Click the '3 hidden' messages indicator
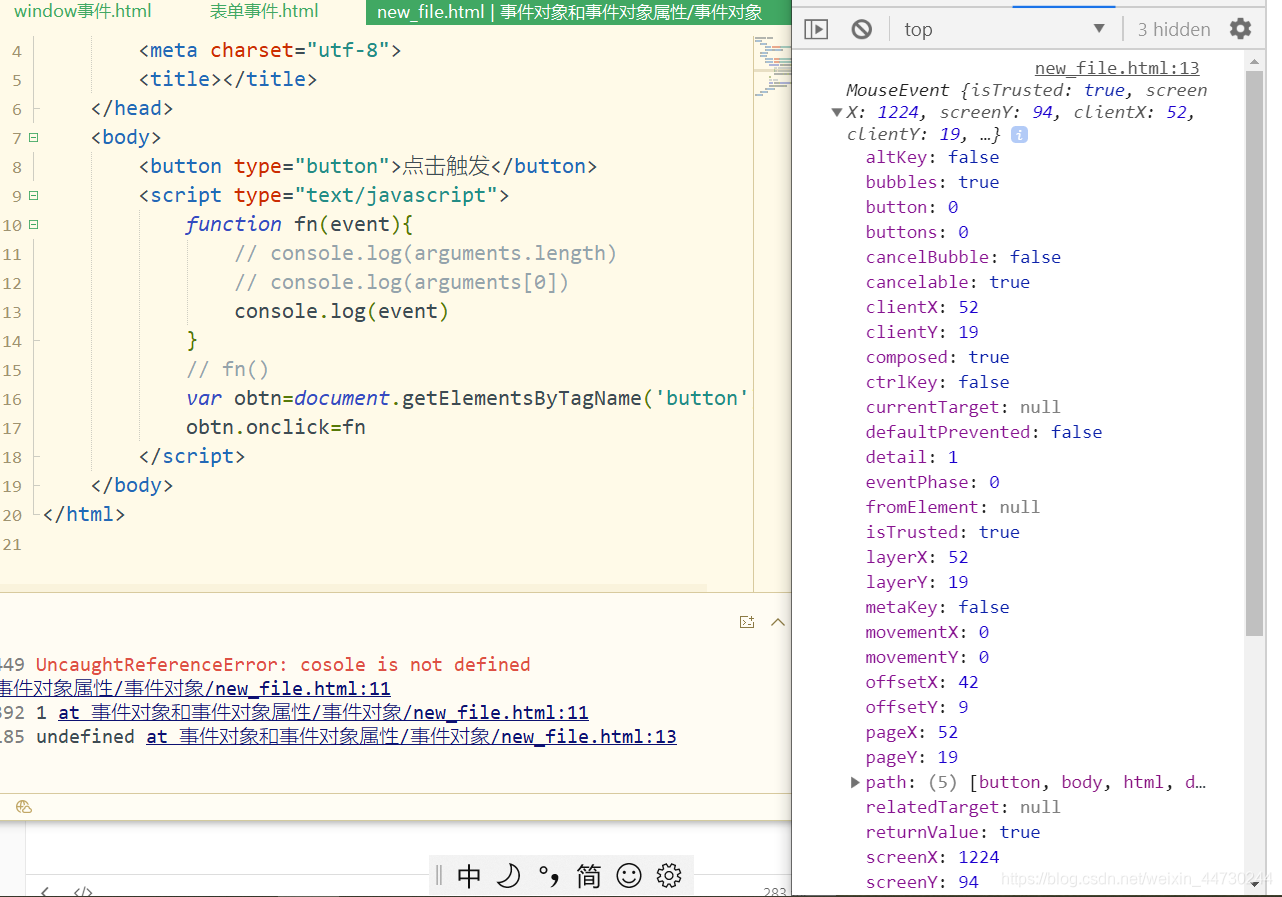Image resolution: width=1282 pixels, height=897 pixels. pyautogui.click(x=1174, y=29)
